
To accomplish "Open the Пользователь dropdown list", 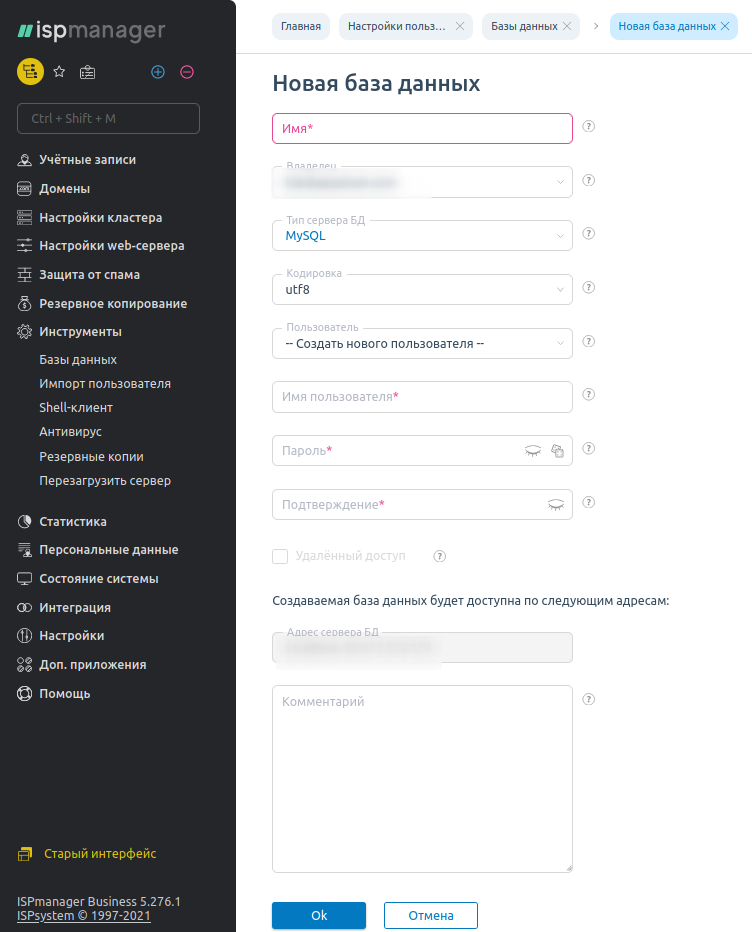I will 421,344.
